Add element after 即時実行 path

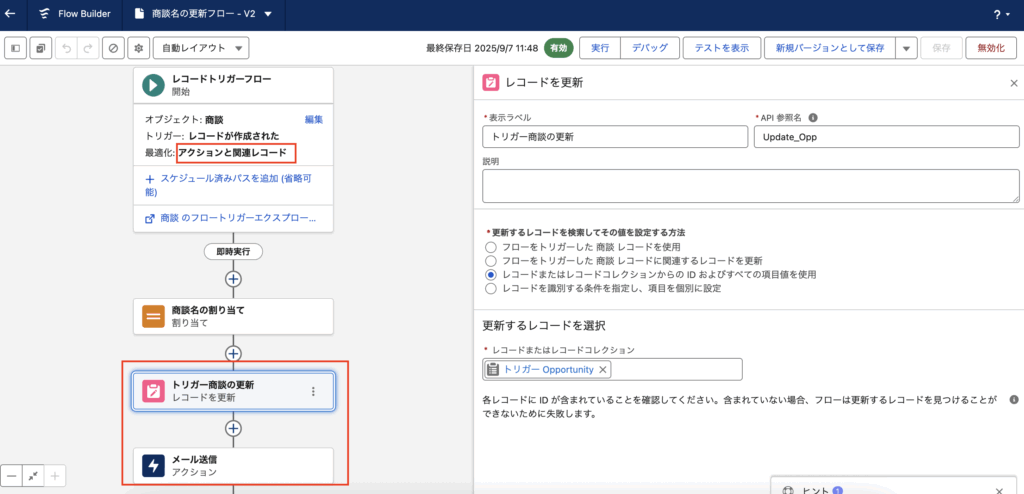pos(233,279)
